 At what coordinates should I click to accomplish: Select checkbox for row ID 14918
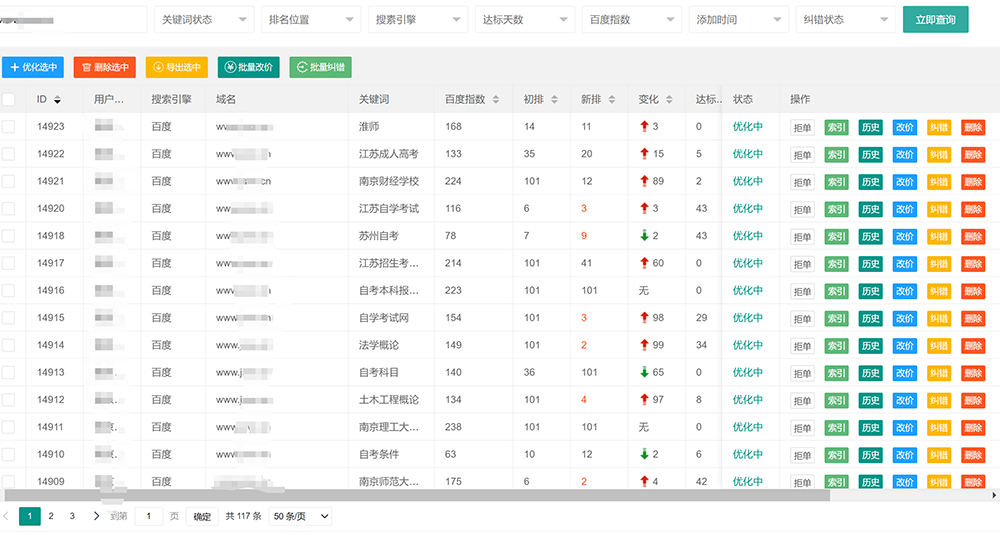(9, 236)
